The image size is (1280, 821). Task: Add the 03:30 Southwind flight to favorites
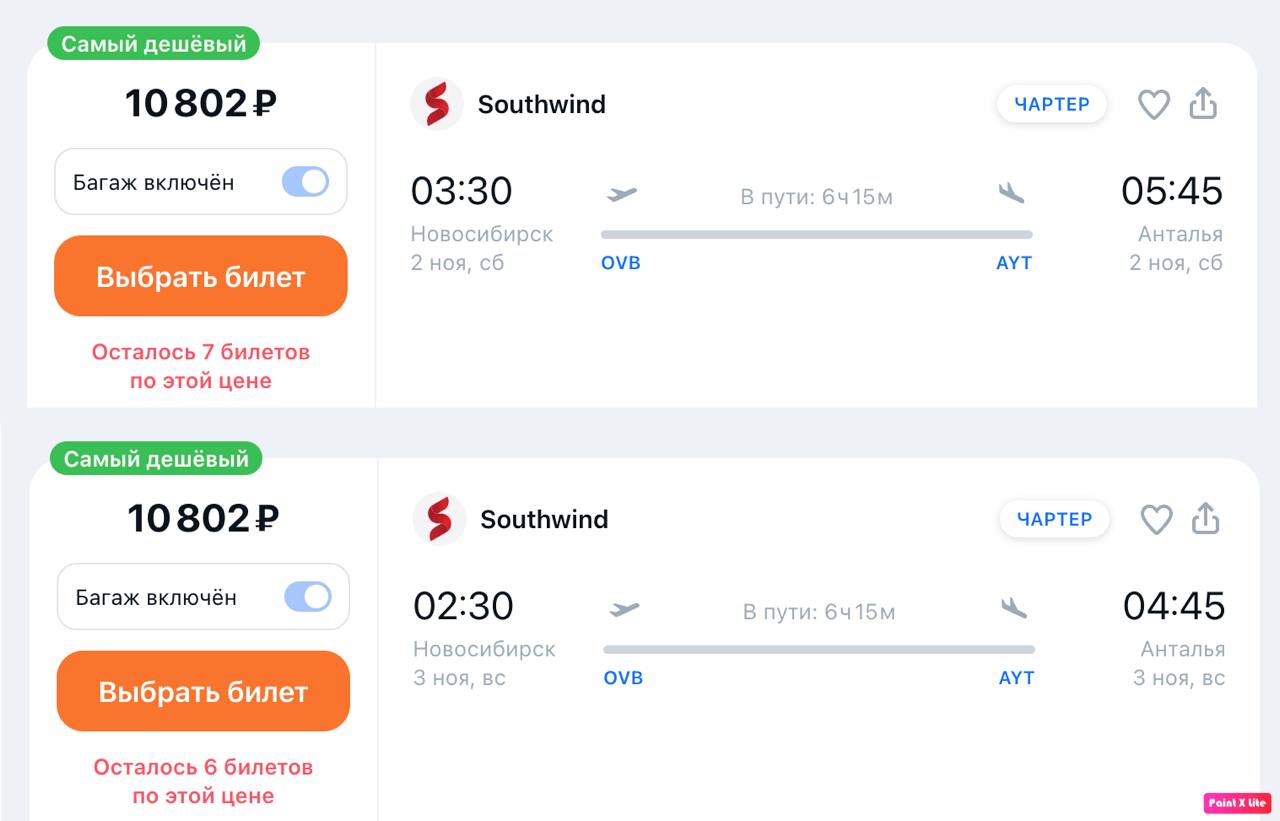pyautogui.click(x=1153, y=104)
